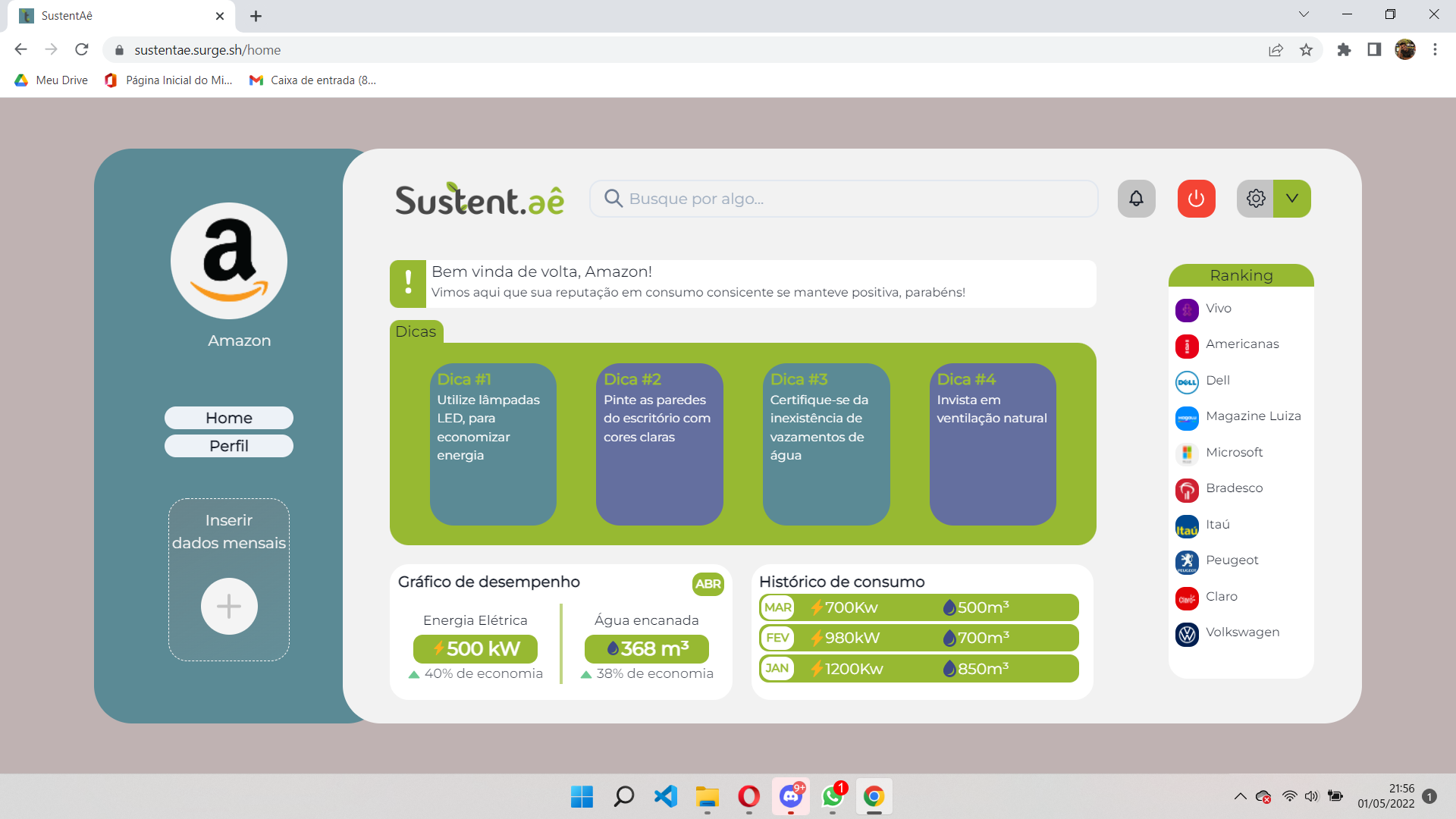Open settings gear icon
1456x819 pixels.
(x=1255, y=199)
